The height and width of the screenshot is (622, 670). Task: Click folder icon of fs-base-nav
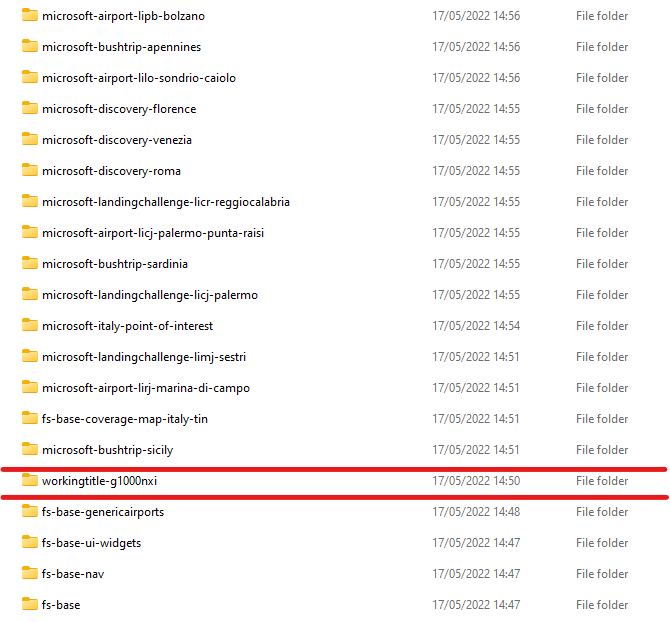(29, 573)
